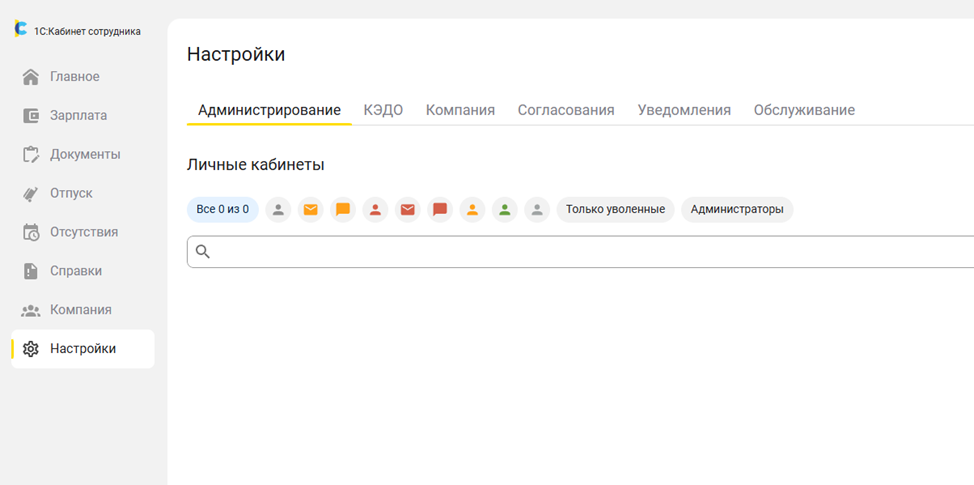
Task: Go to the Согласования tab
Action: (566, 111)
